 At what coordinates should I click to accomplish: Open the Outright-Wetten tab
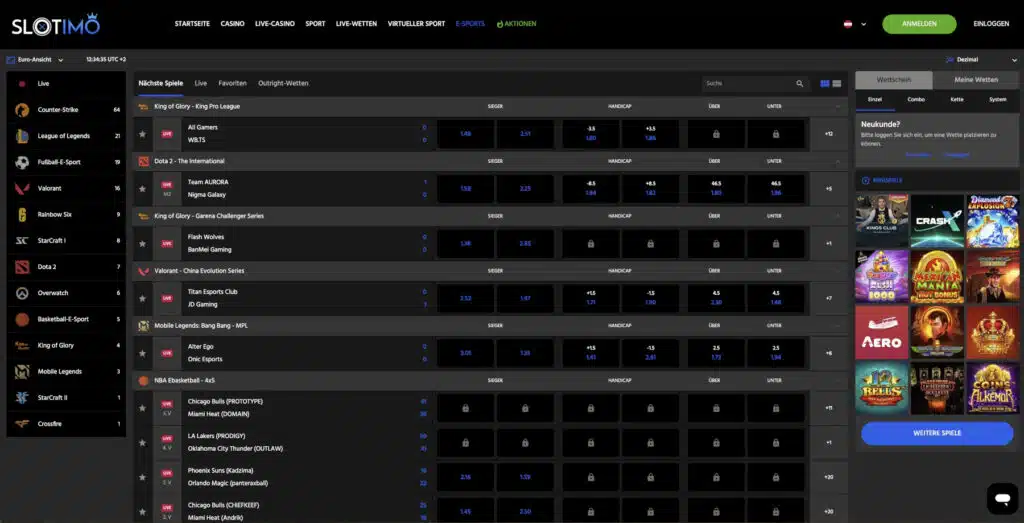click(283, 84)
